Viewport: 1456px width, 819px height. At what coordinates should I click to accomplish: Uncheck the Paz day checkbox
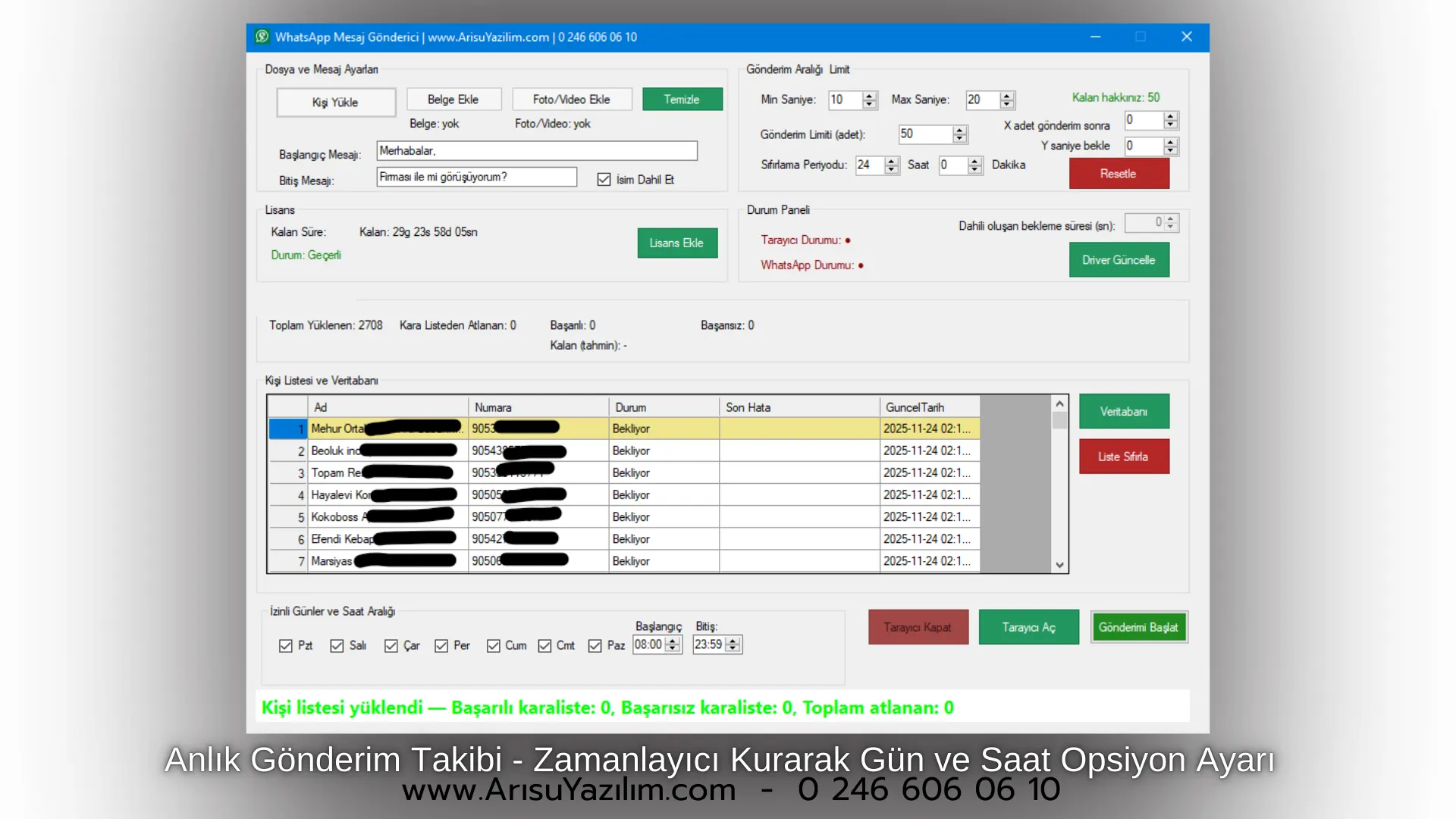pyautogui.click(x=595, y=646)
